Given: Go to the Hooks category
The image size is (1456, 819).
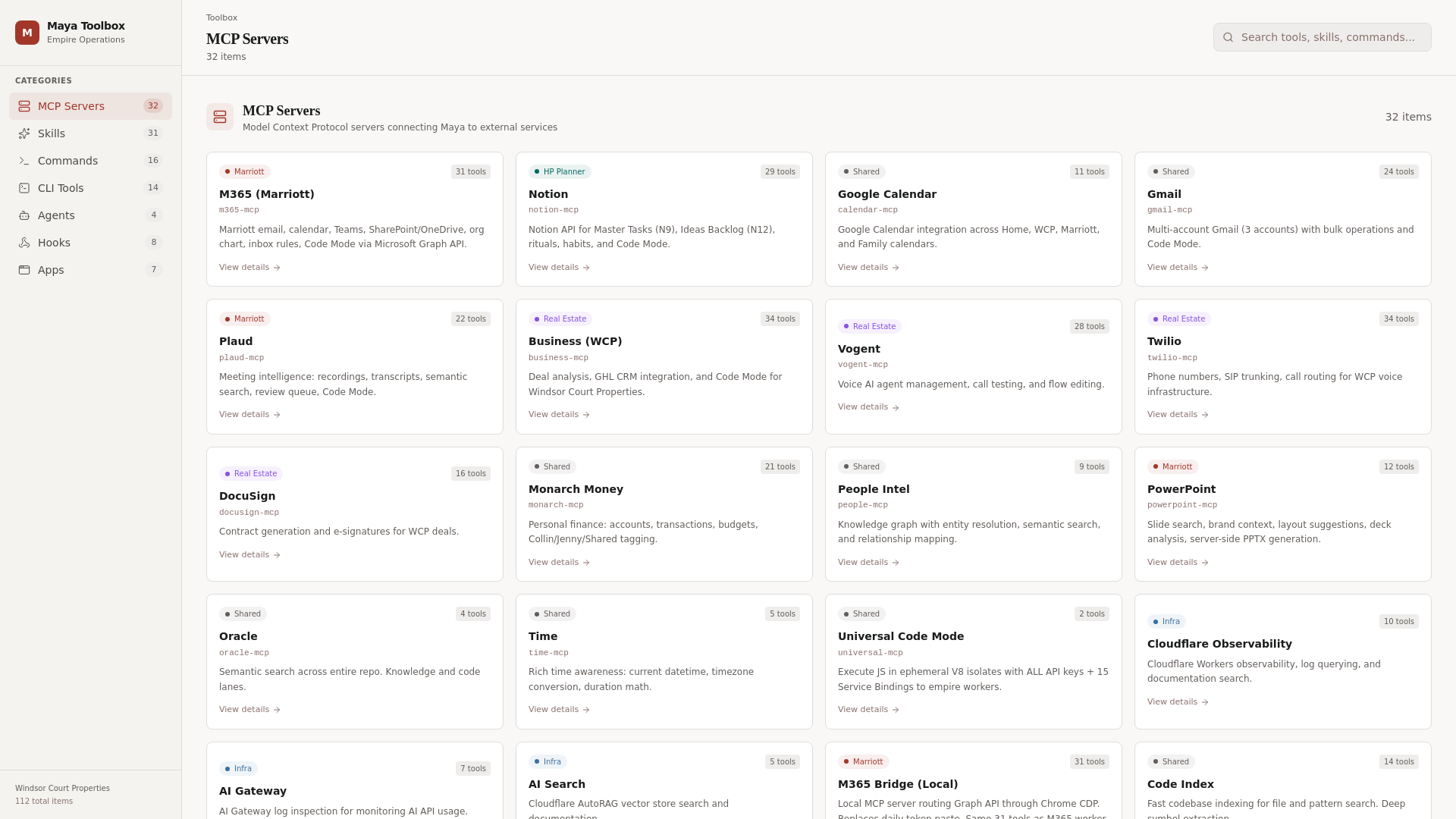Looking at the screenshot, I should coord(90,243).
